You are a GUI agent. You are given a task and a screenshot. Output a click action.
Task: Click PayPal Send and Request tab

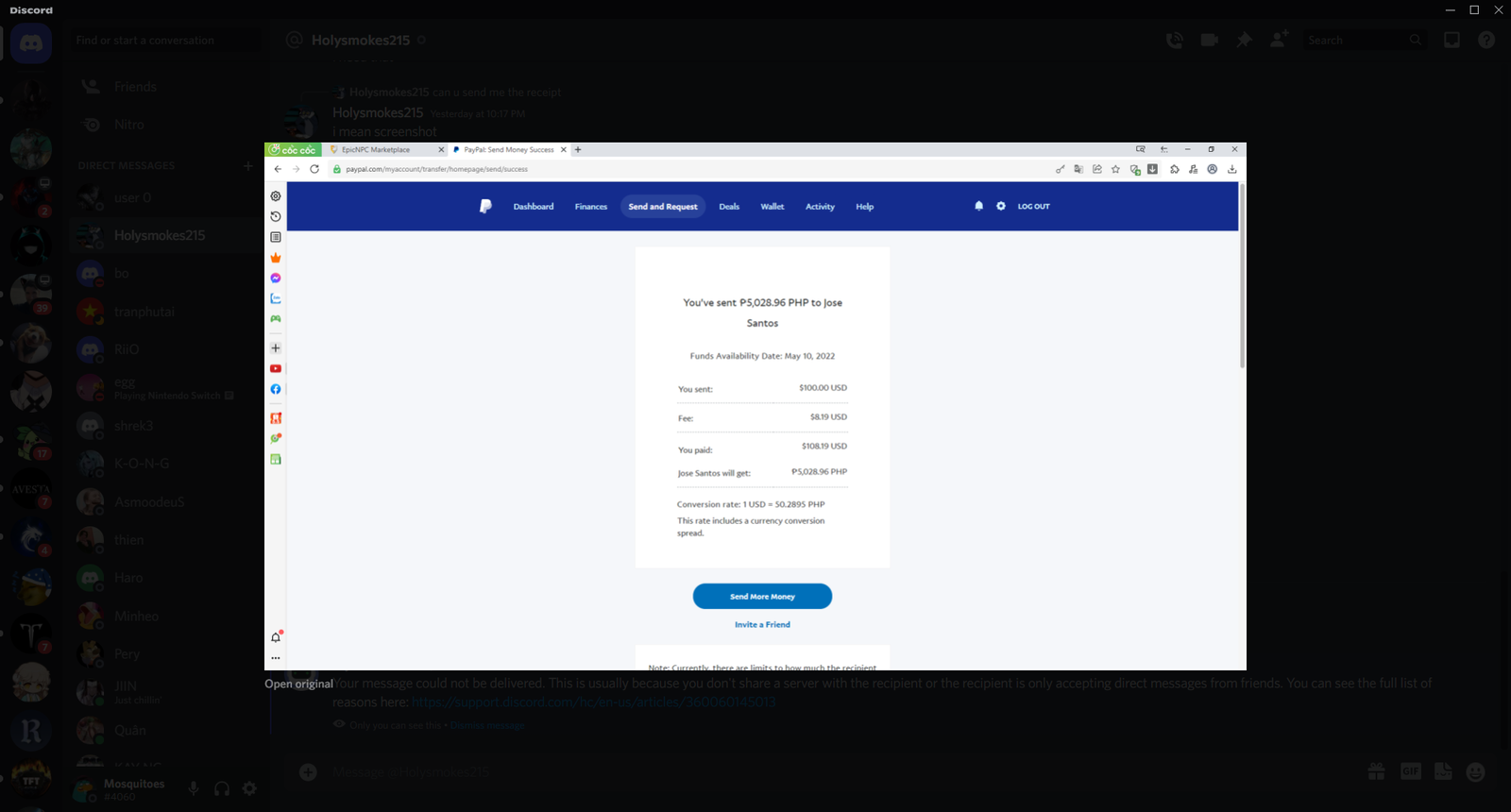point(663,207)
